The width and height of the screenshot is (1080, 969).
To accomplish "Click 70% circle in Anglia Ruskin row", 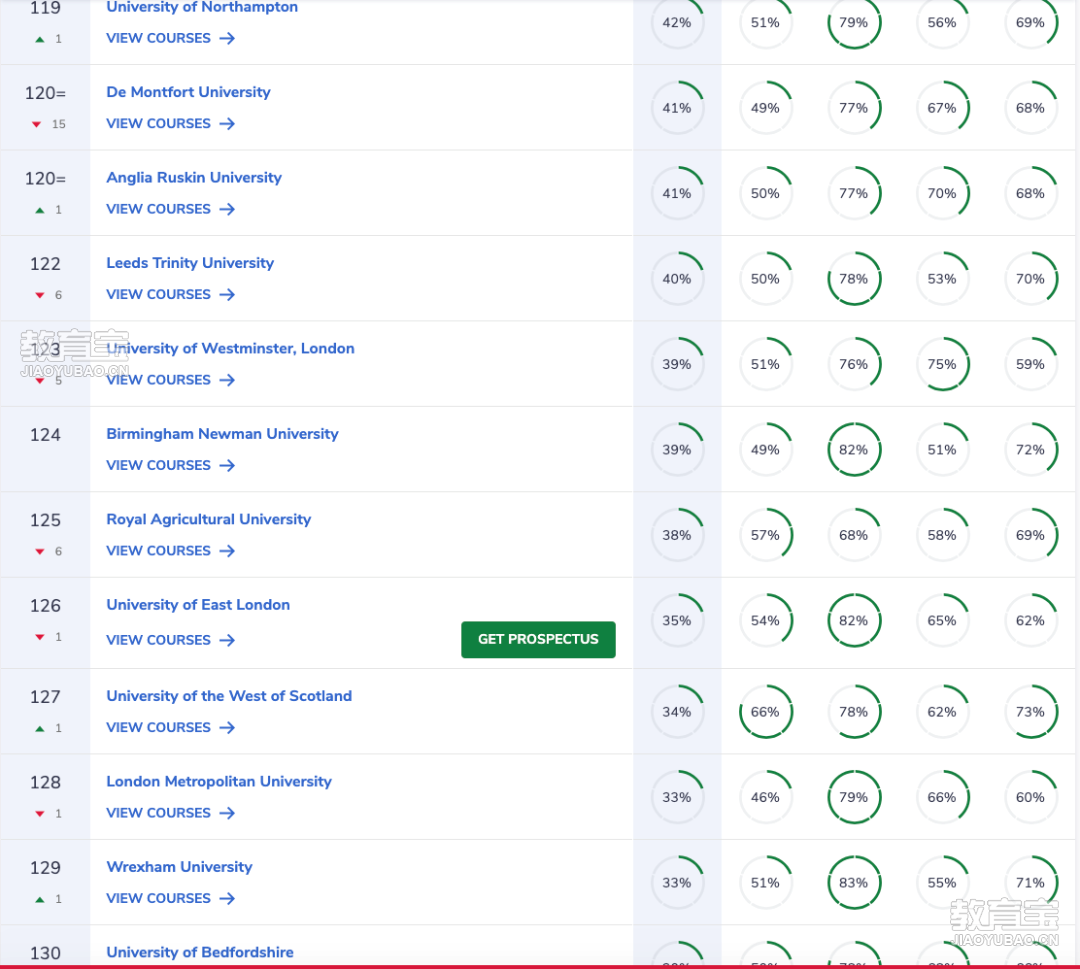I will point(942,194).
